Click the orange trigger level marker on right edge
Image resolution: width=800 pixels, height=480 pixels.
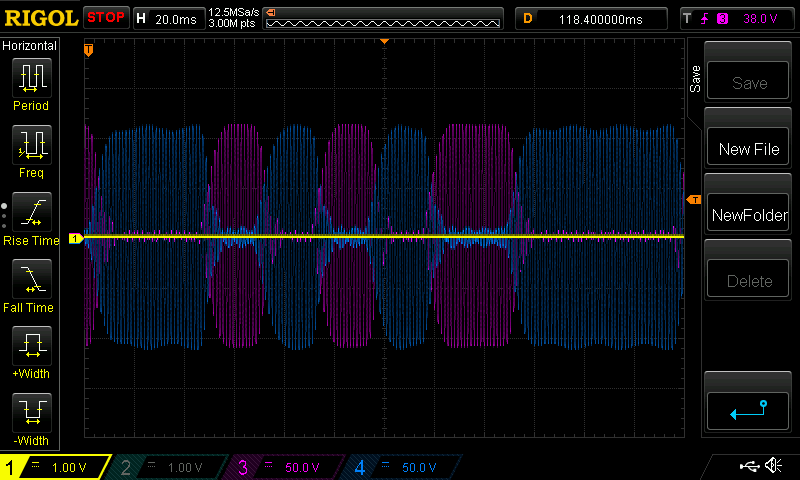[x=694, y=199]
